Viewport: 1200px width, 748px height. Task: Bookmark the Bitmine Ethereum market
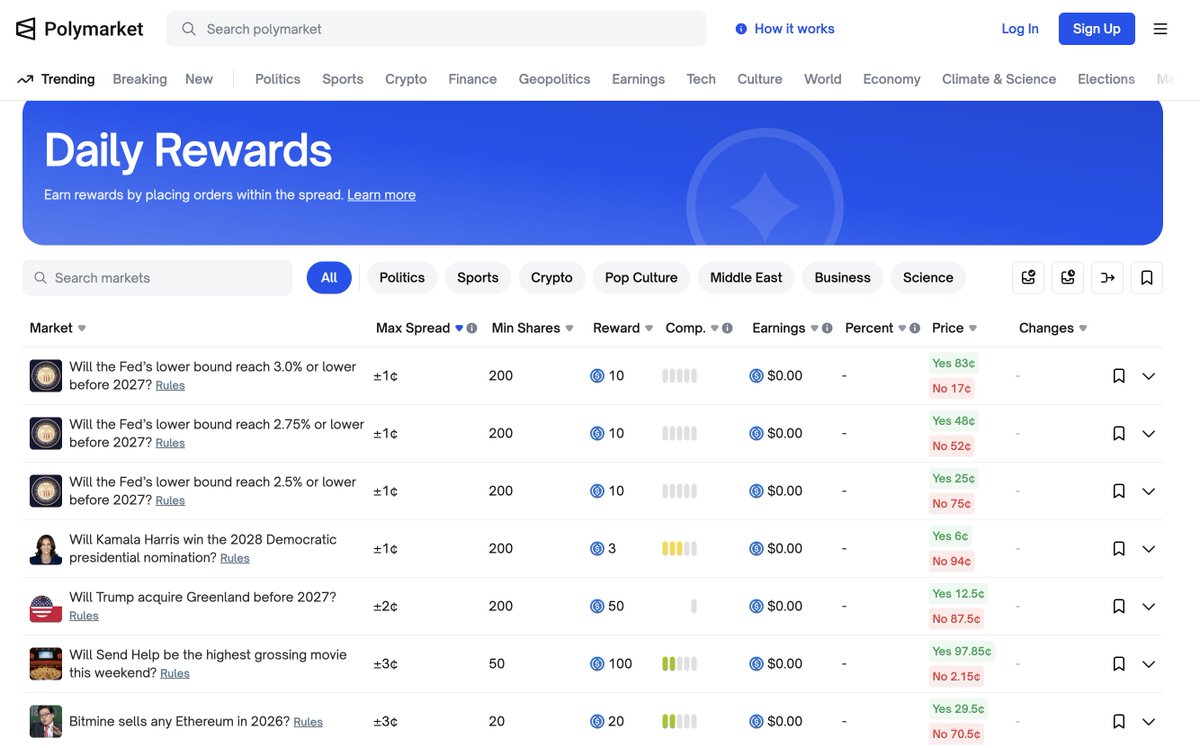point(1119,721)
